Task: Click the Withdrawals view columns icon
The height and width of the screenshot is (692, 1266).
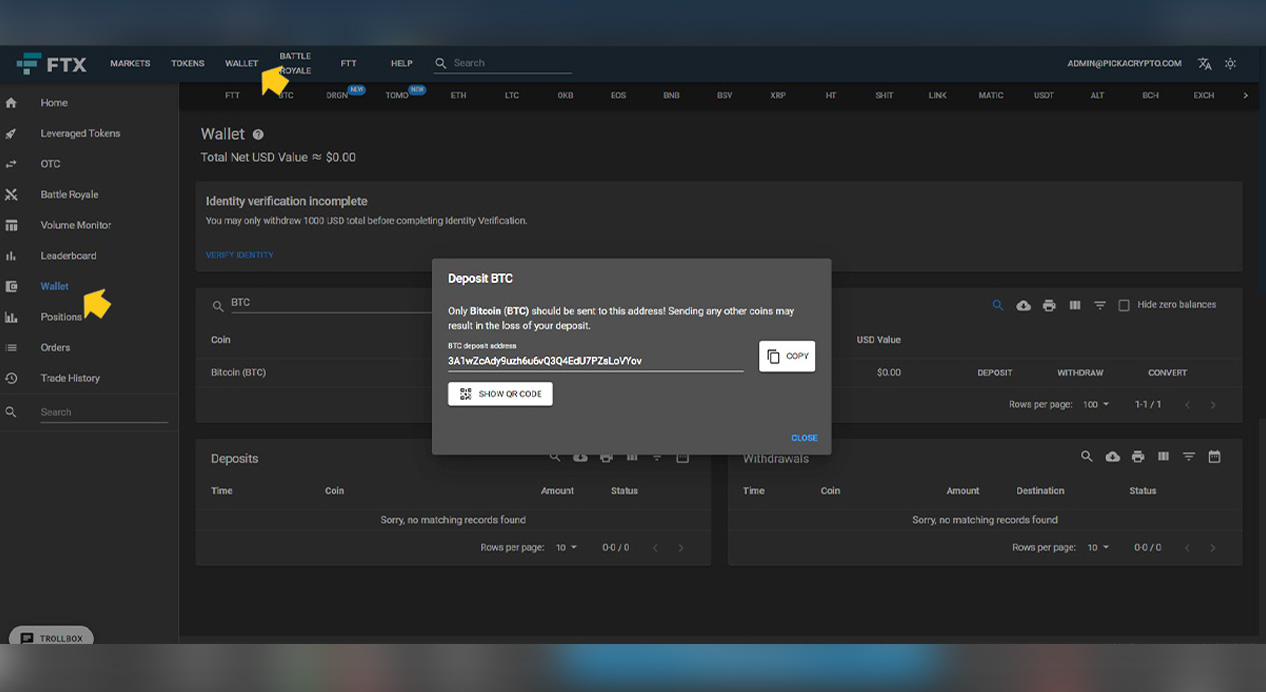Action: coord(1163,457)
